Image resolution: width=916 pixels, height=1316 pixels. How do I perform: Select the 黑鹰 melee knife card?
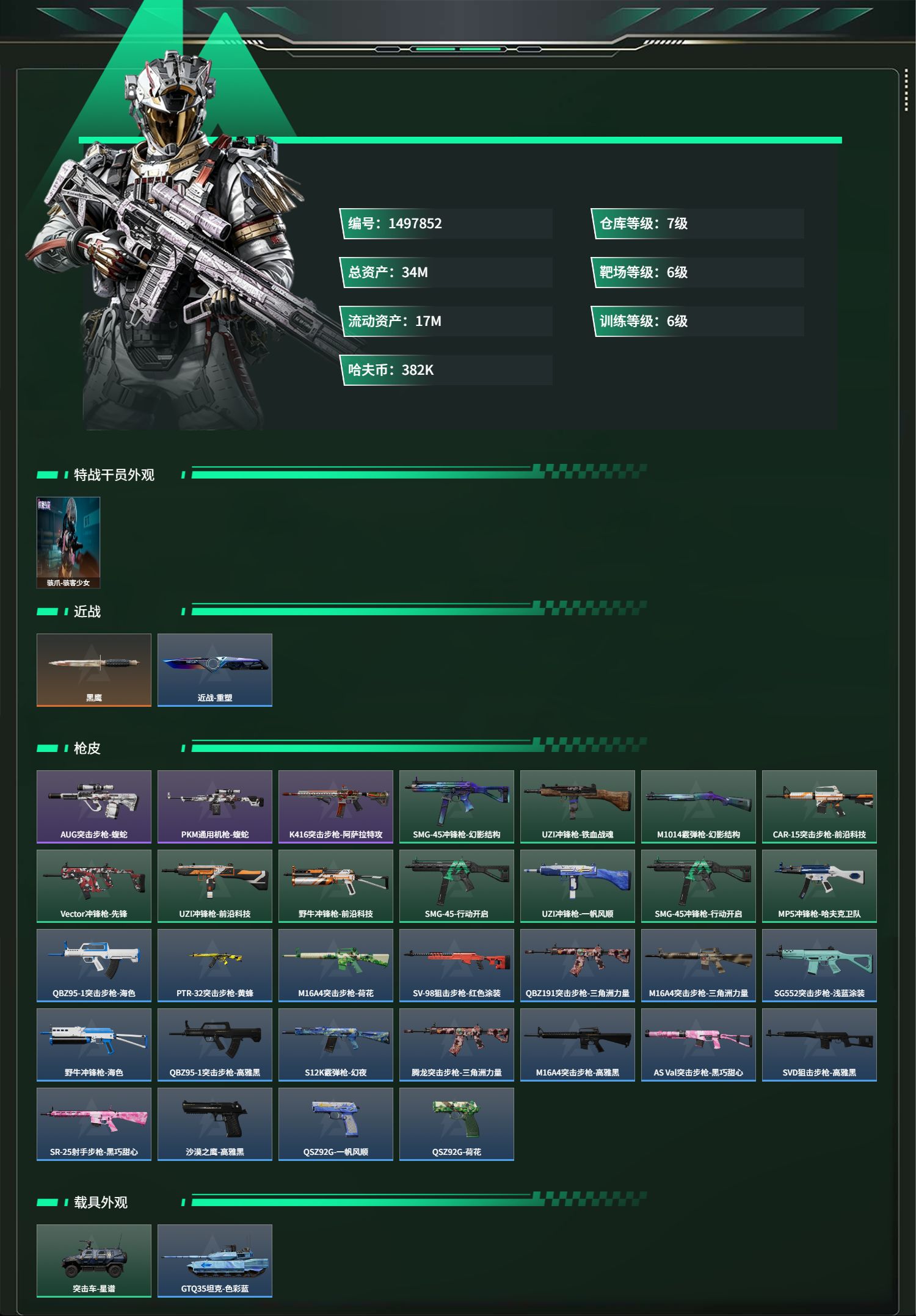pyautogui.click(x=94, y=670)
